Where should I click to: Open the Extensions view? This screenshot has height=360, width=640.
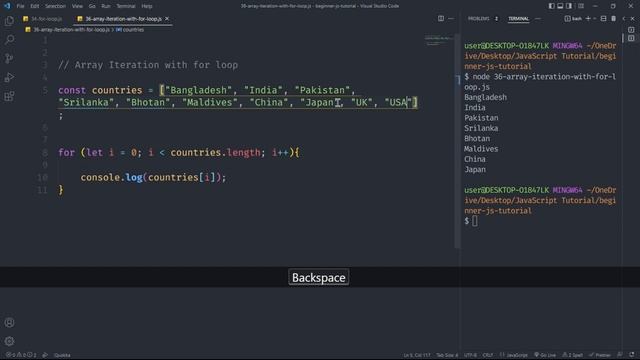(9, 96)
